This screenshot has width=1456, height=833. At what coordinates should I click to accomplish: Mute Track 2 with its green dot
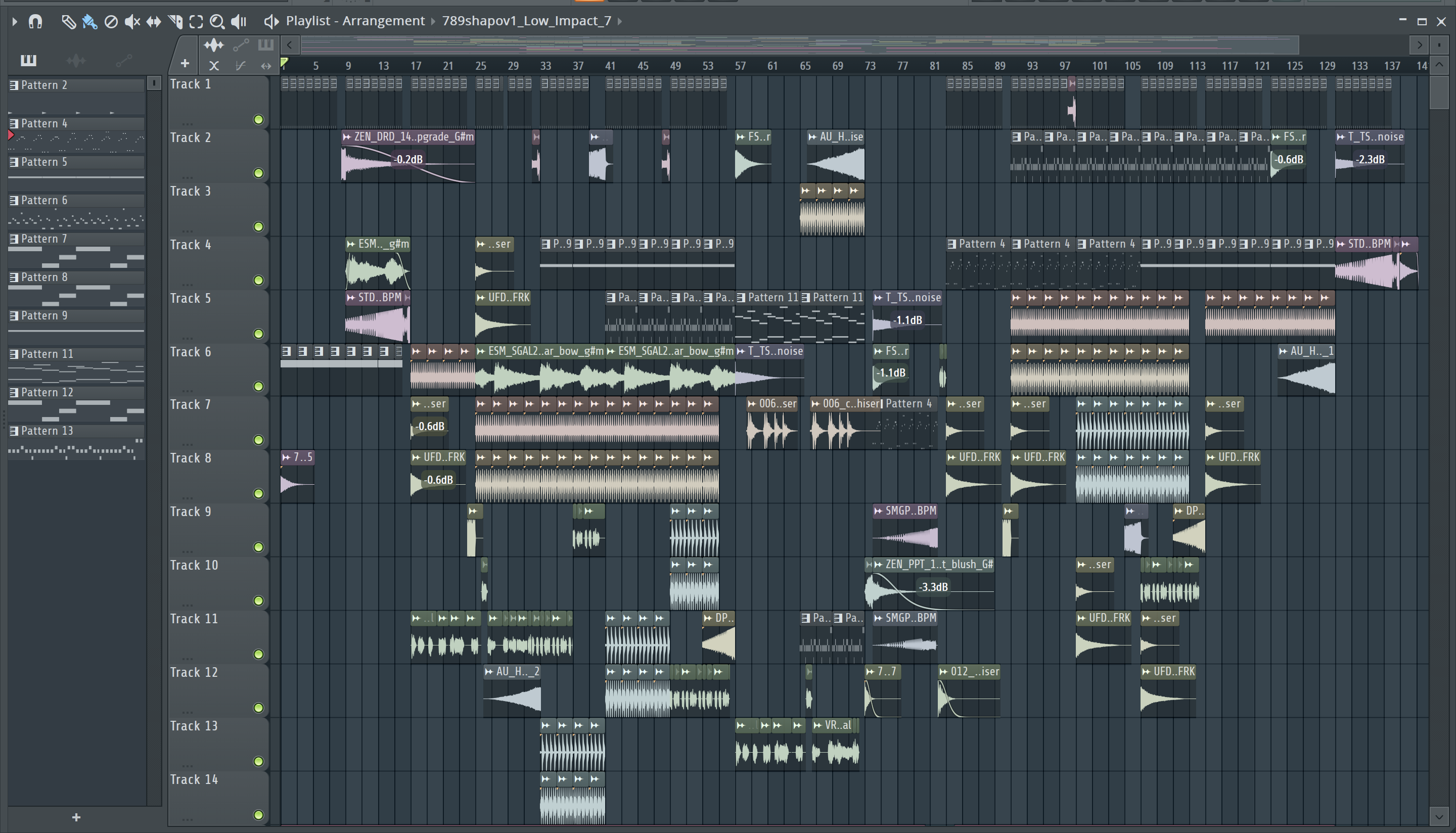[258, 173]
